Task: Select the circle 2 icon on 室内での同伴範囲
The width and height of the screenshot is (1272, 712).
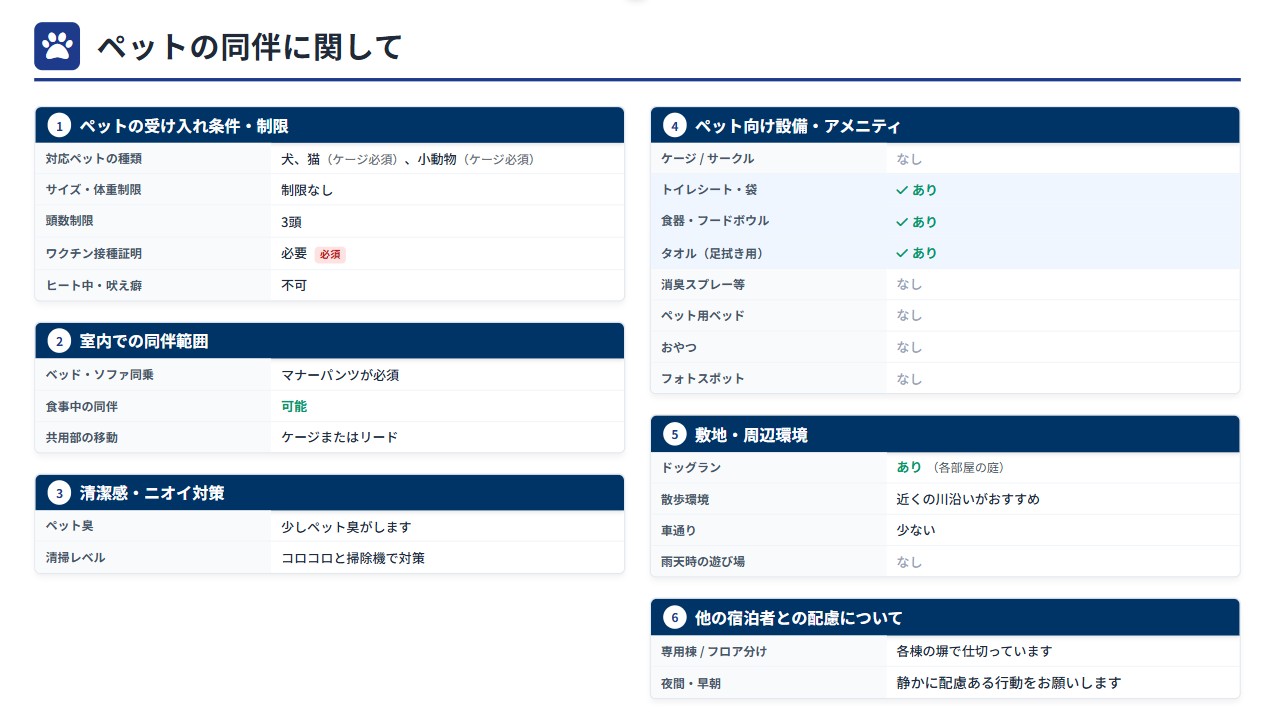Action: tap(60, 340)
